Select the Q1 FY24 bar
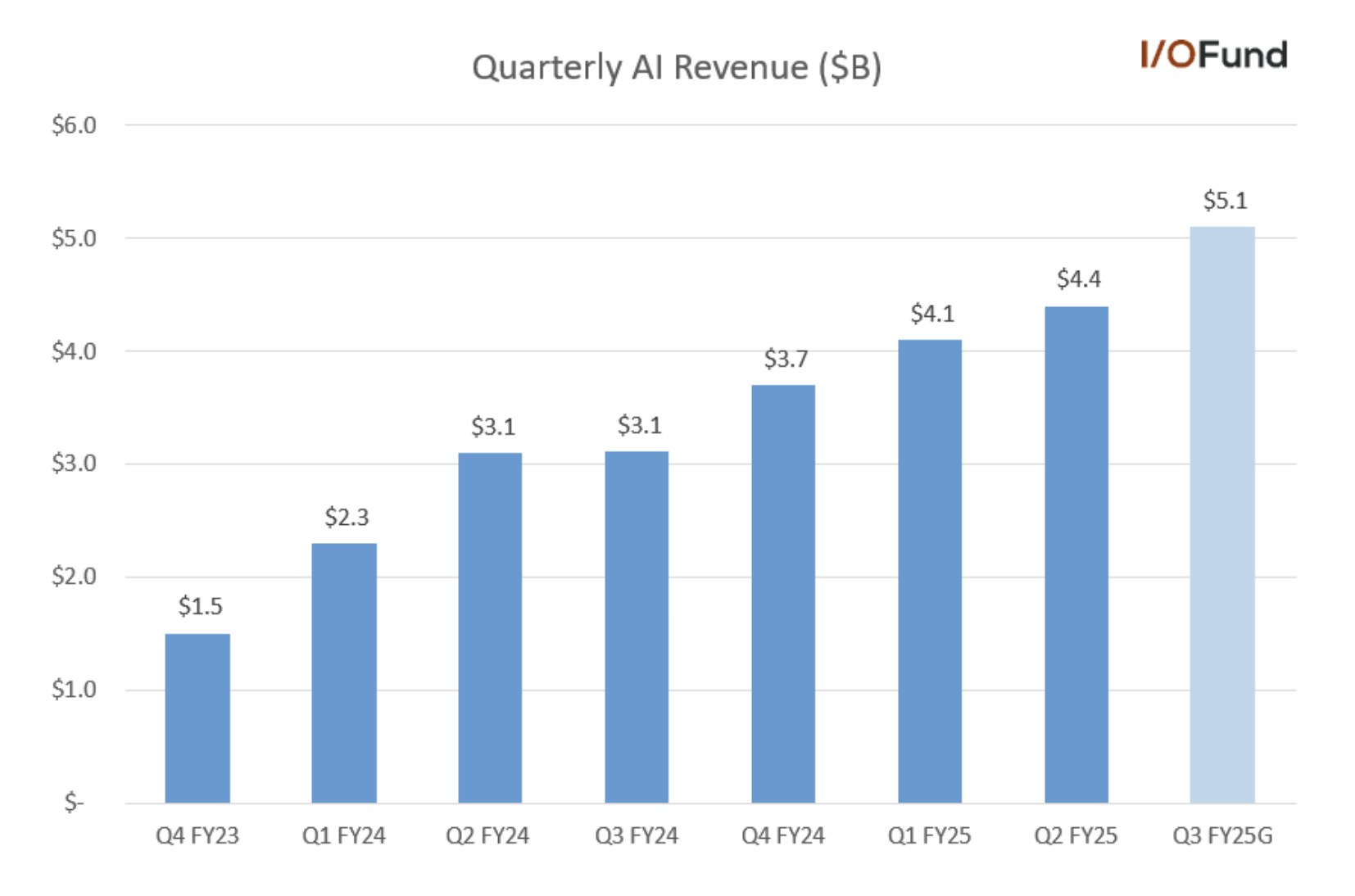This screenshot has height=896, width=1355. click(344, 672)
